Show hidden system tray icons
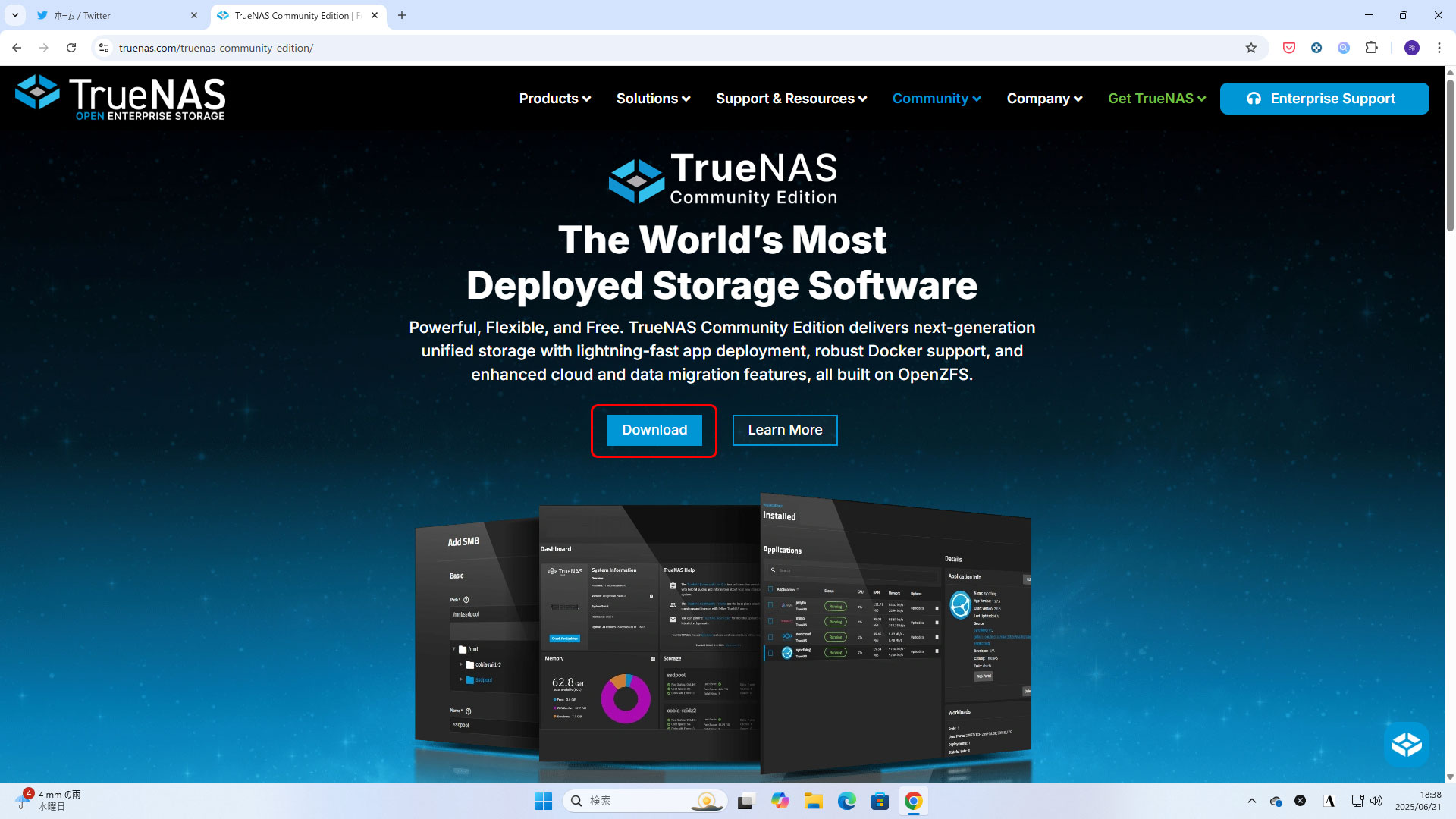The width and height of the screenshot is (1456, 819). (1252, 801)
